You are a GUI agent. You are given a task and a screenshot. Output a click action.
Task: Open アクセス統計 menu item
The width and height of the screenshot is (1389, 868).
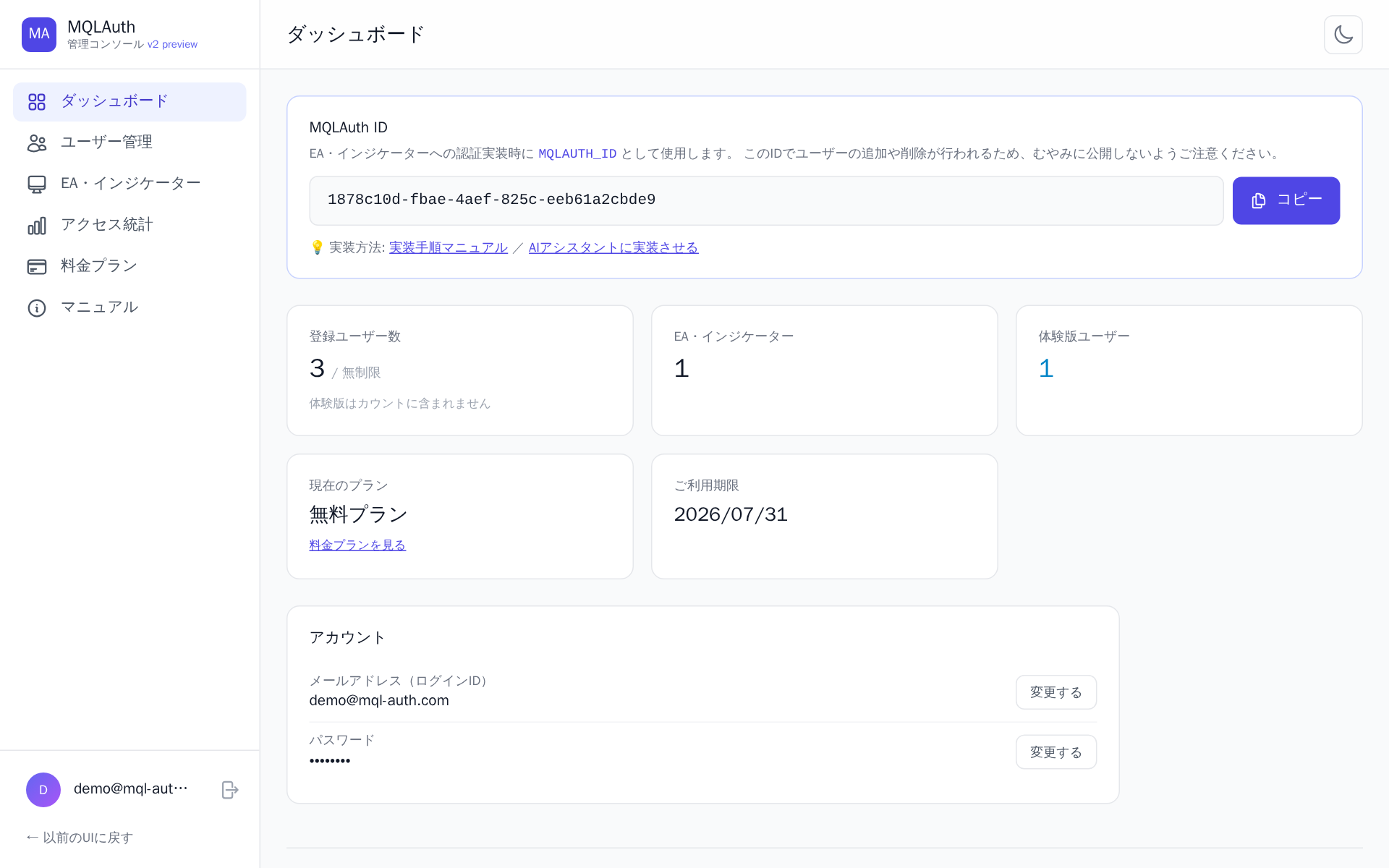tap(129, 226)
